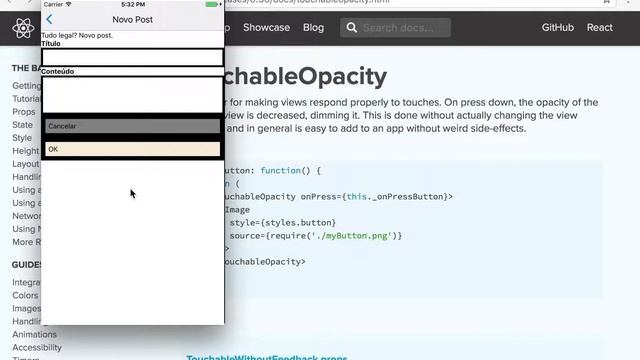Click the Conteúdo label
640x360 pixels.
point(58,71)
